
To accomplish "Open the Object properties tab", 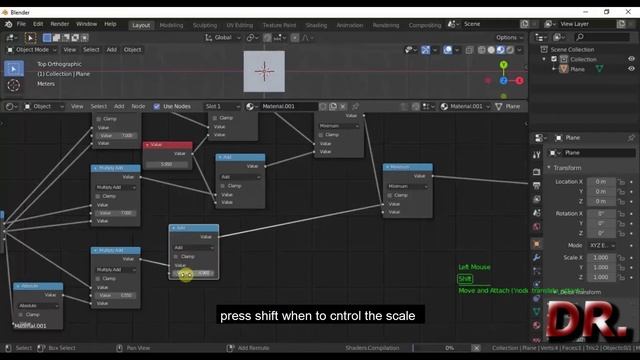I will 537,244.
